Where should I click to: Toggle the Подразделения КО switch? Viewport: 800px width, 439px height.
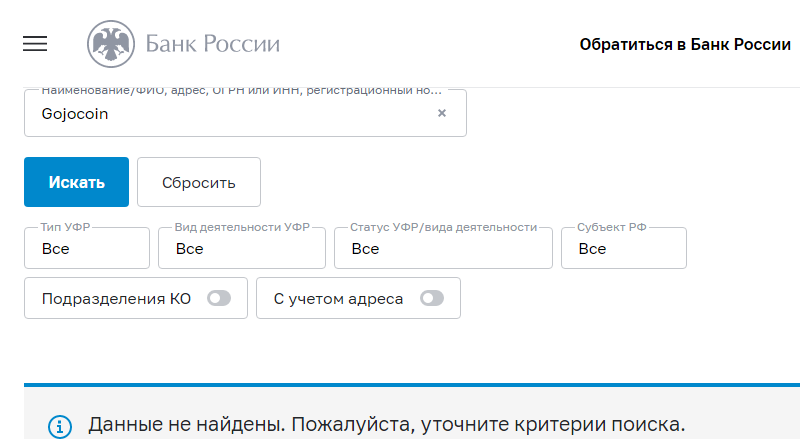tap(219, 298)
